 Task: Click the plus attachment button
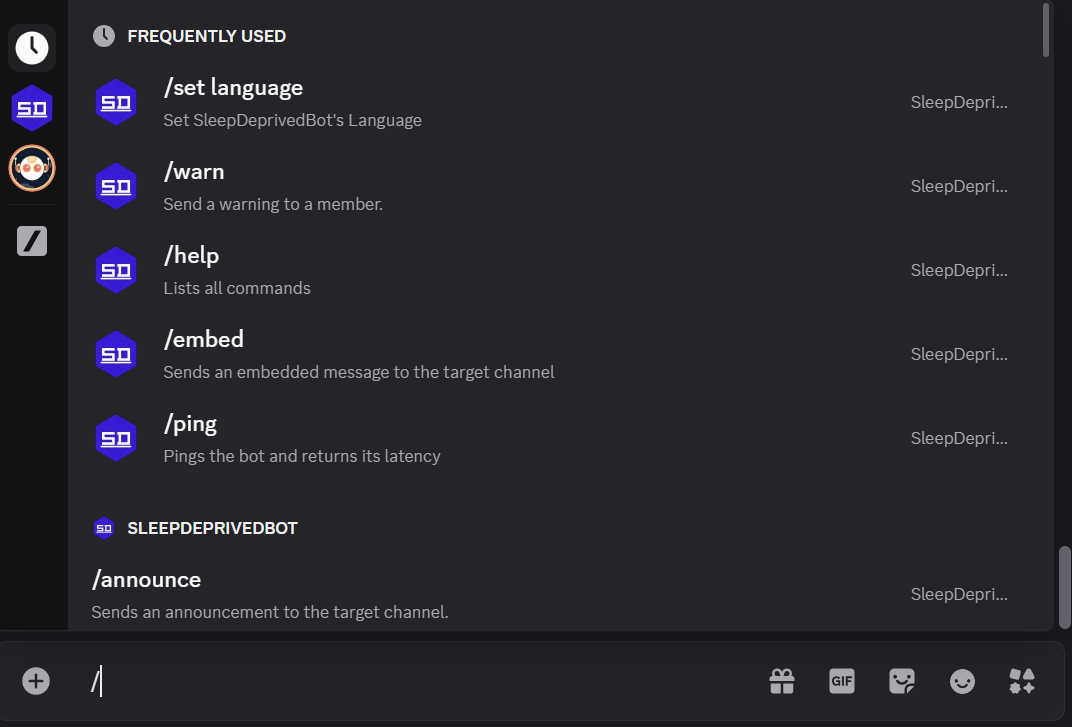click(36, 681)
